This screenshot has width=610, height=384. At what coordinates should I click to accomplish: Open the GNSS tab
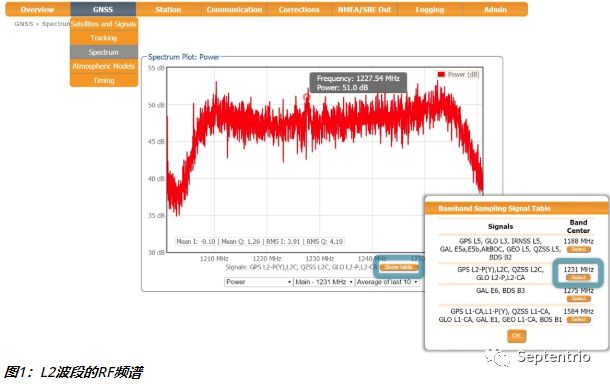103,9
